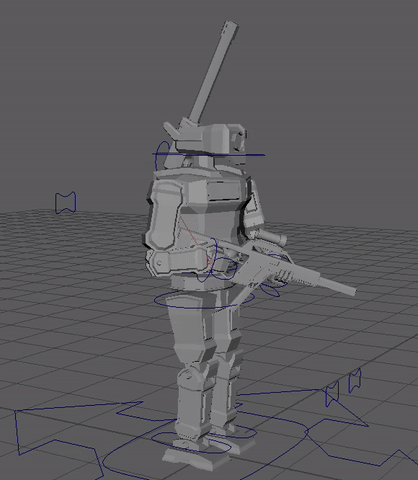Click the cylindrical scope above the rifle
Viewport: 418px width, 480px height.
[272, 236]
